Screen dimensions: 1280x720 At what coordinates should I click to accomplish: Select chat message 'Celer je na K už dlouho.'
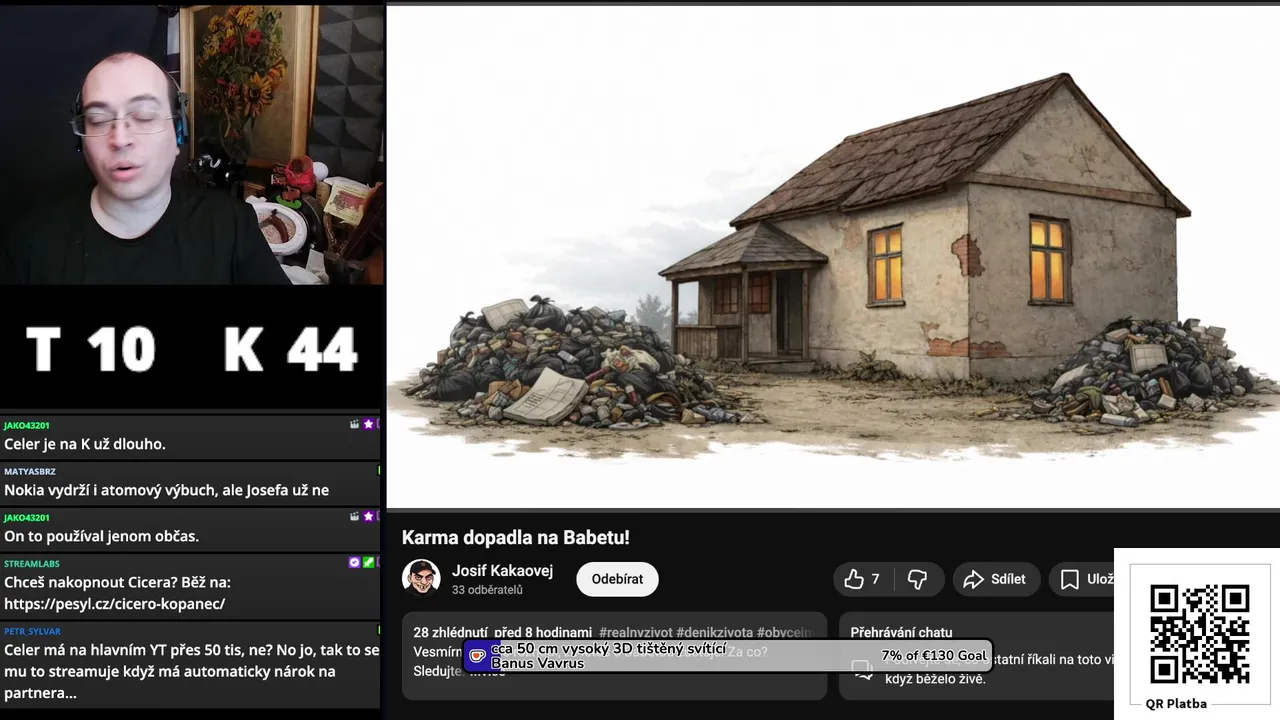click(x=85, y=444)
